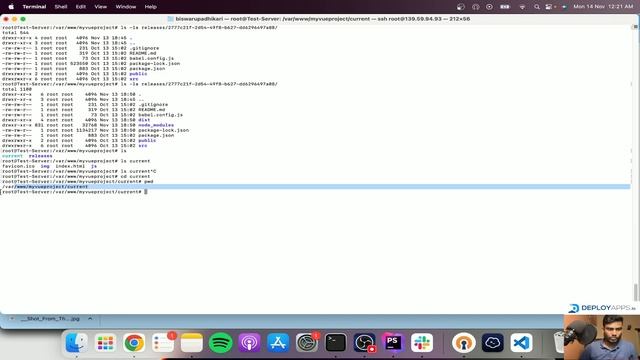Image resolution: width=640 pixels, height=360 pixels.
Task: Open Slack from the dock
Action: (422, 343)
